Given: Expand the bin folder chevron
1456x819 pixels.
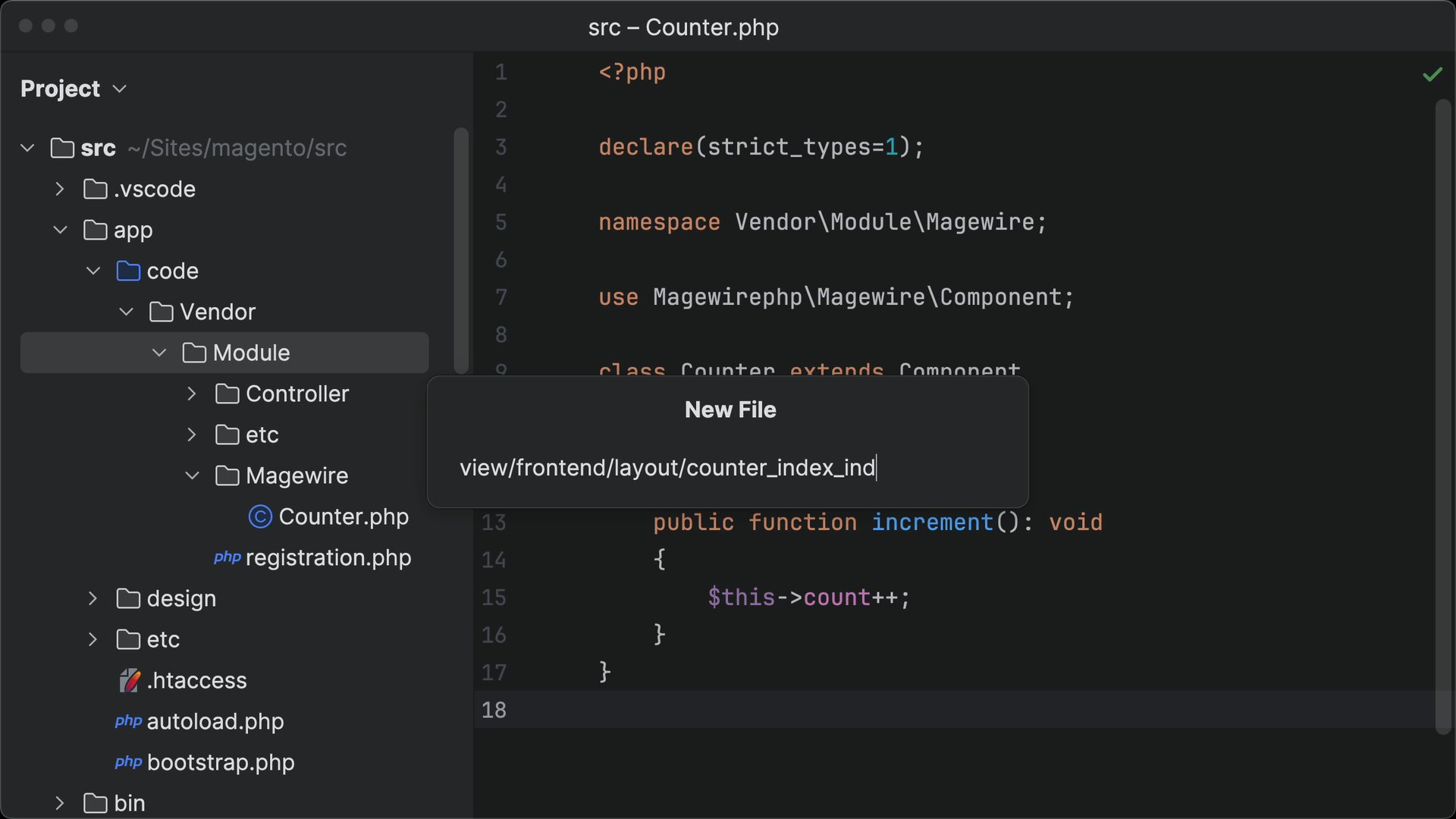Looking at the screenshot, I should click(61, 803).
